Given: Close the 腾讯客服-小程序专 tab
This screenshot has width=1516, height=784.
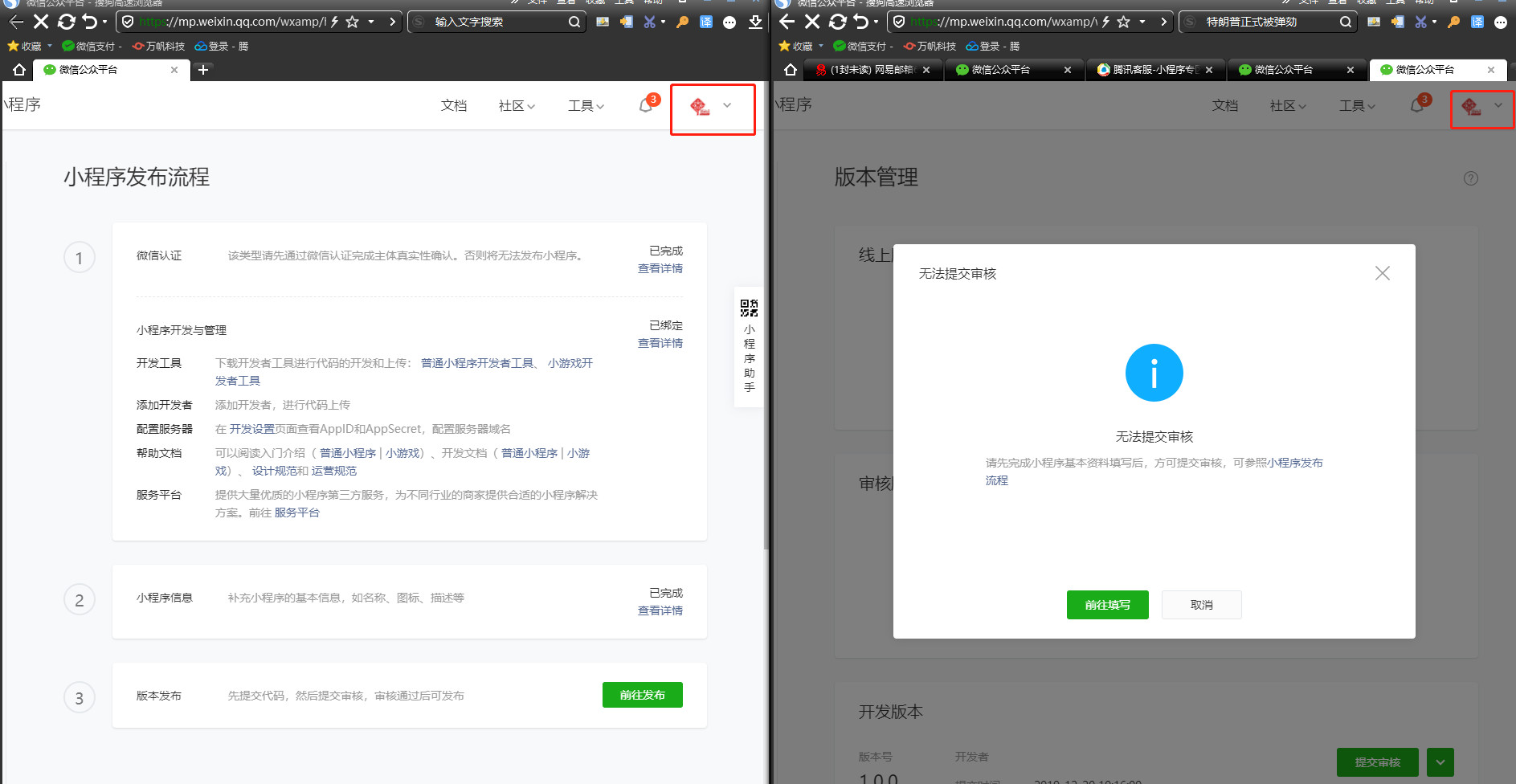Looking at the screenshot, I should [1209, 70].
